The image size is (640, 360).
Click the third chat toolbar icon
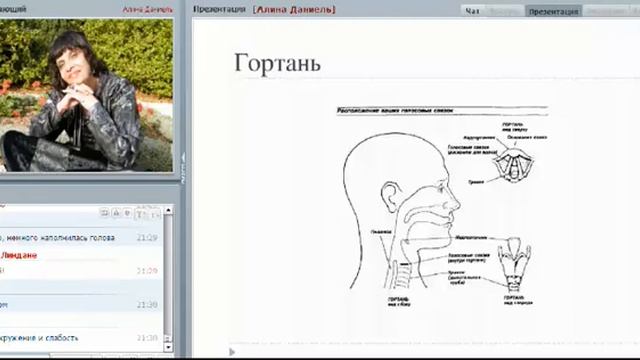point(127,213)
